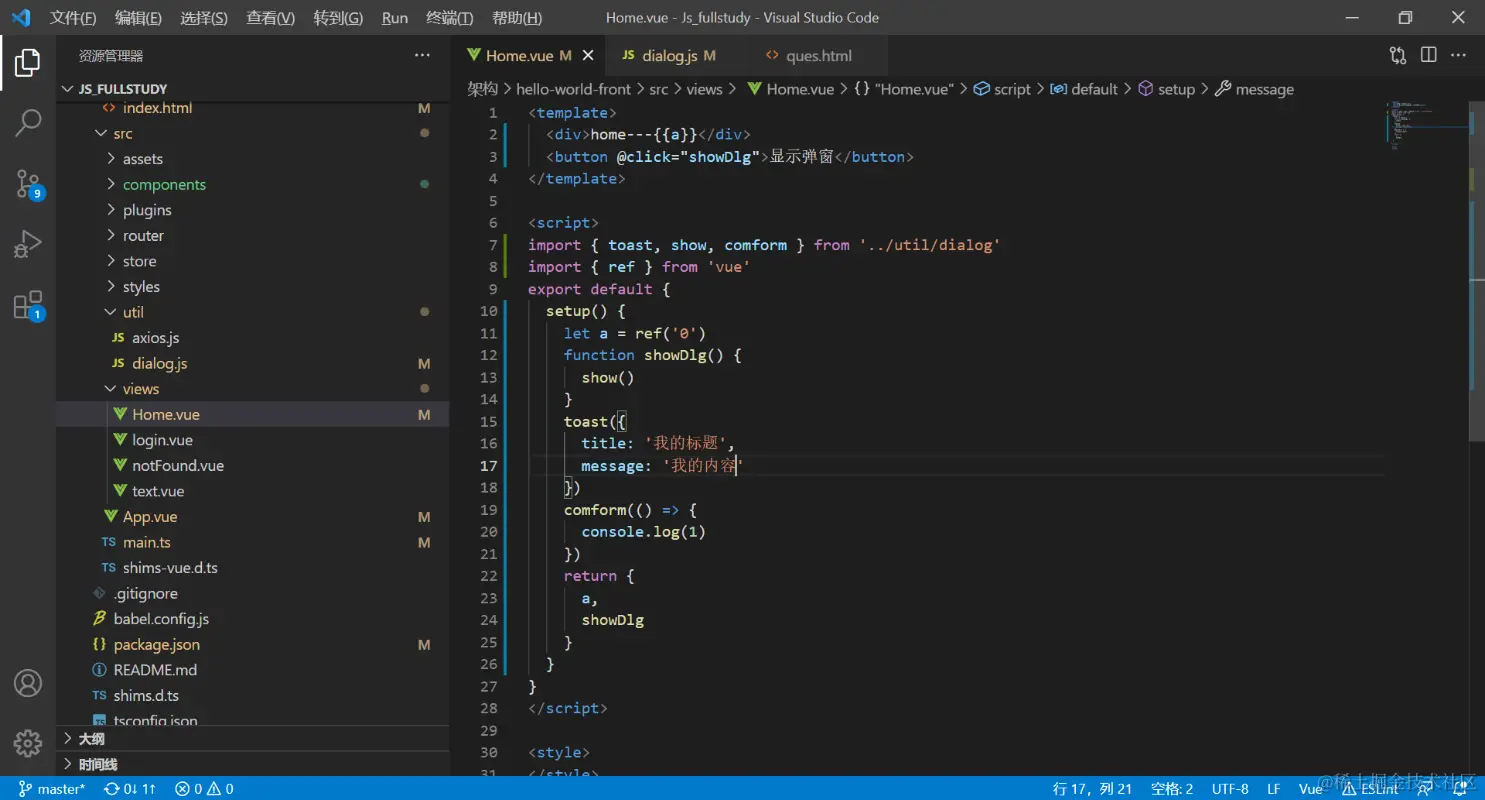The image size is (1485, 800).
Task: Click the 'message' breadcrumb segment
Action: 1254,89
